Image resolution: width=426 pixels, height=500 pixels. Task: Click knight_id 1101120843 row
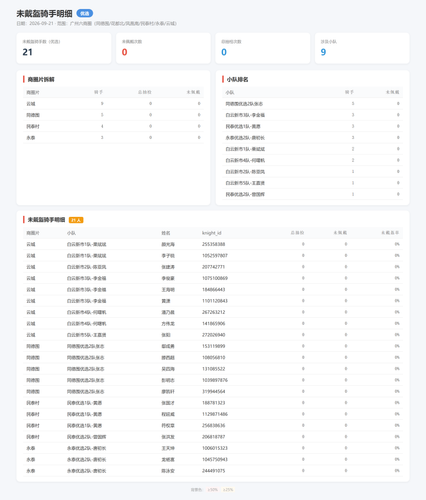point(213,301)
